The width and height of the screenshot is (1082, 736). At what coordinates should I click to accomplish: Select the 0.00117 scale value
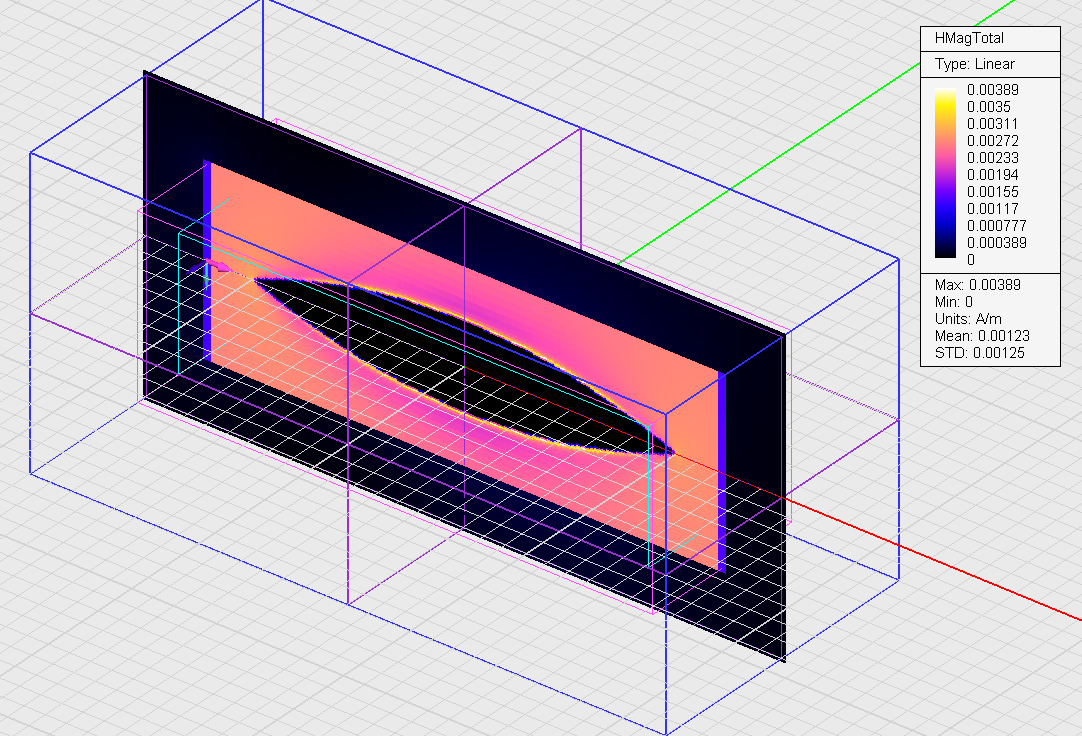click(992, 209)
